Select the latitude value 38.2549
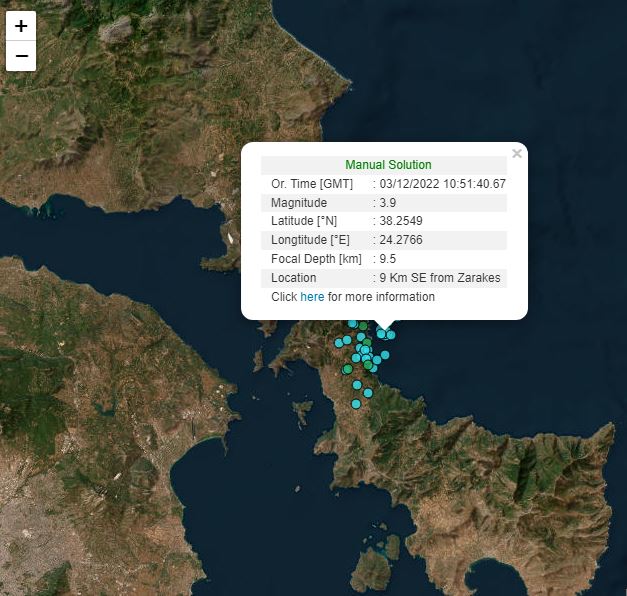 (x=400, y=221)
